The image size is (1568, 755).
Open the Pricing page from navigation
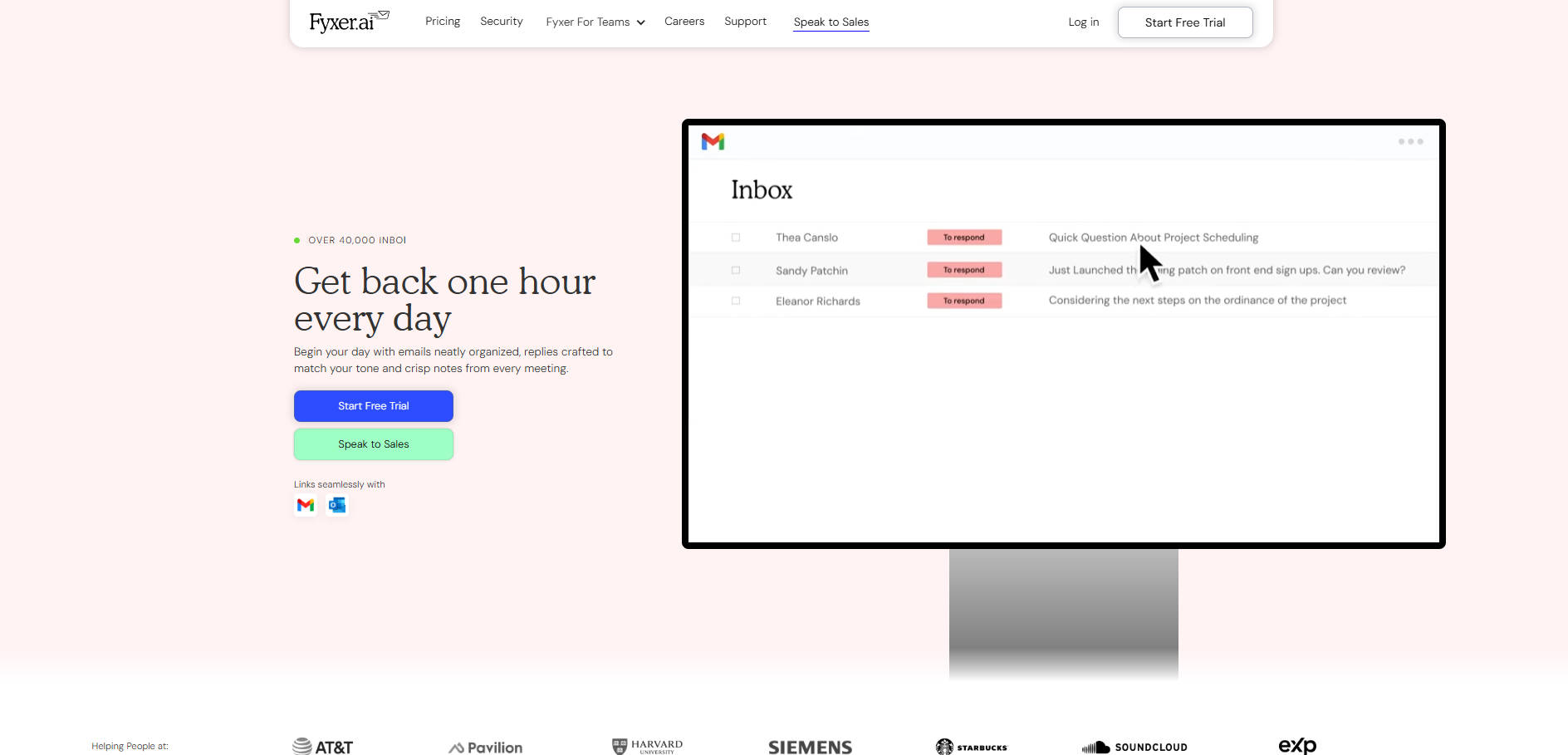pyautogui.click(x=443, y=22)
